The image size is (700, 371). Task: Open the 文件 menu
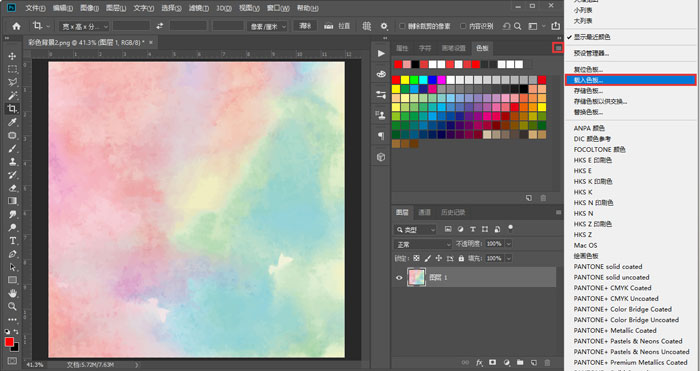(x=35, y=8)
